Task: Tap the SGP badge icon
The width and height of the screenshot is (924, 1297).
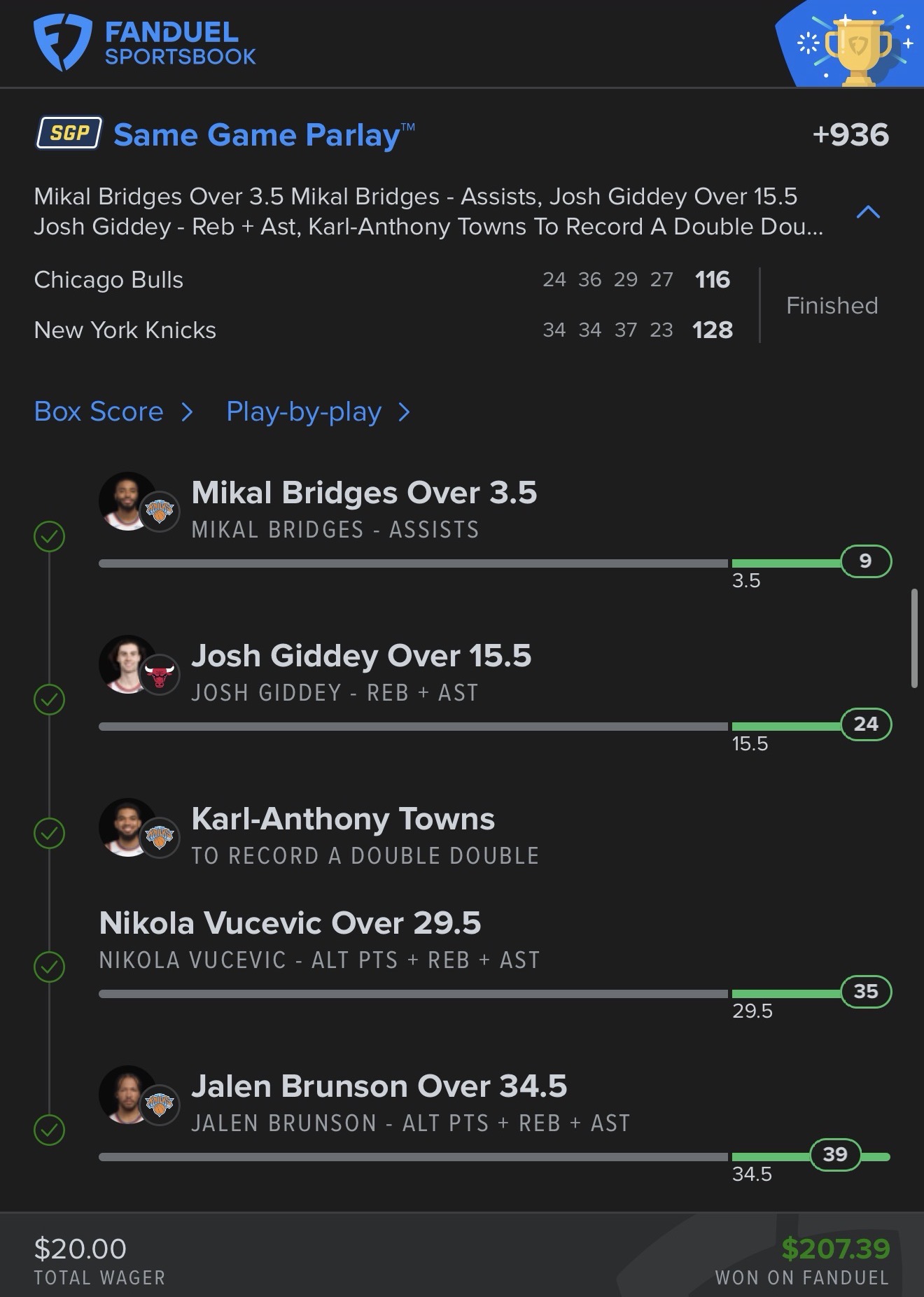Action: tap(69, 133)
